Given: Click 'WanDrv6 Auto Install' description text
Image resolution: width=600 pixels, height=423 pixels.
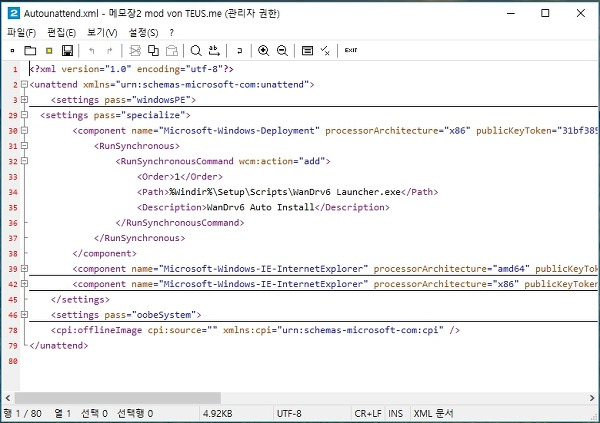Looking at the screenshot, I should point(260,207).
